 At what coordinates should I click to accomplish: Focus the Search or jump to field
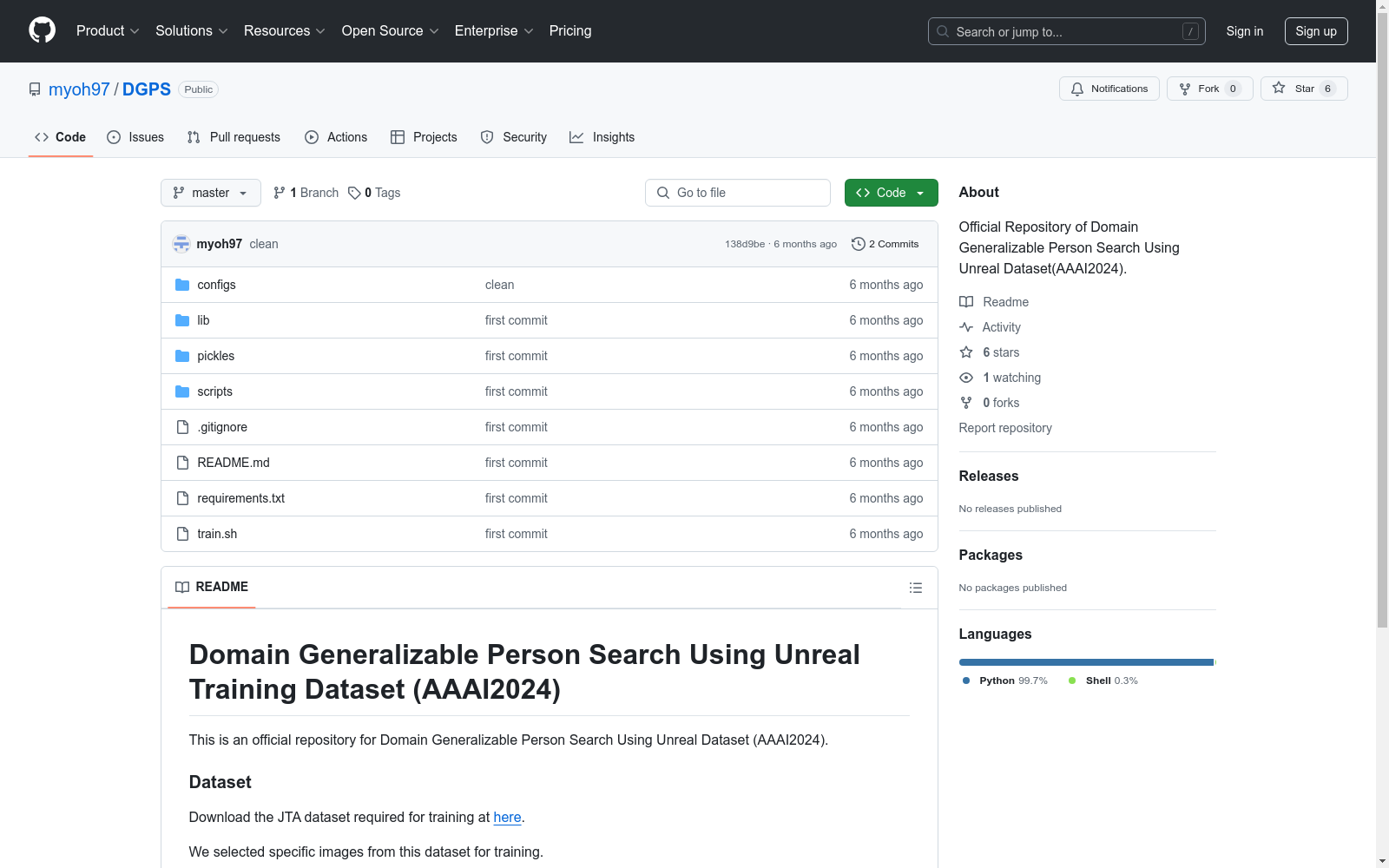pos(1066,31)
